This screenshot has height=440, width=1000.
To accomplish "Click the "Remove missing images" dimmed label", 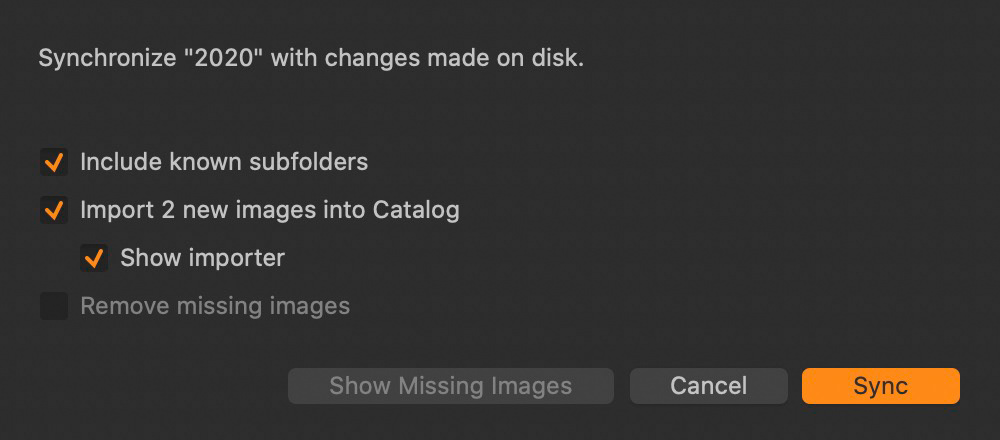I will (215, 306).
